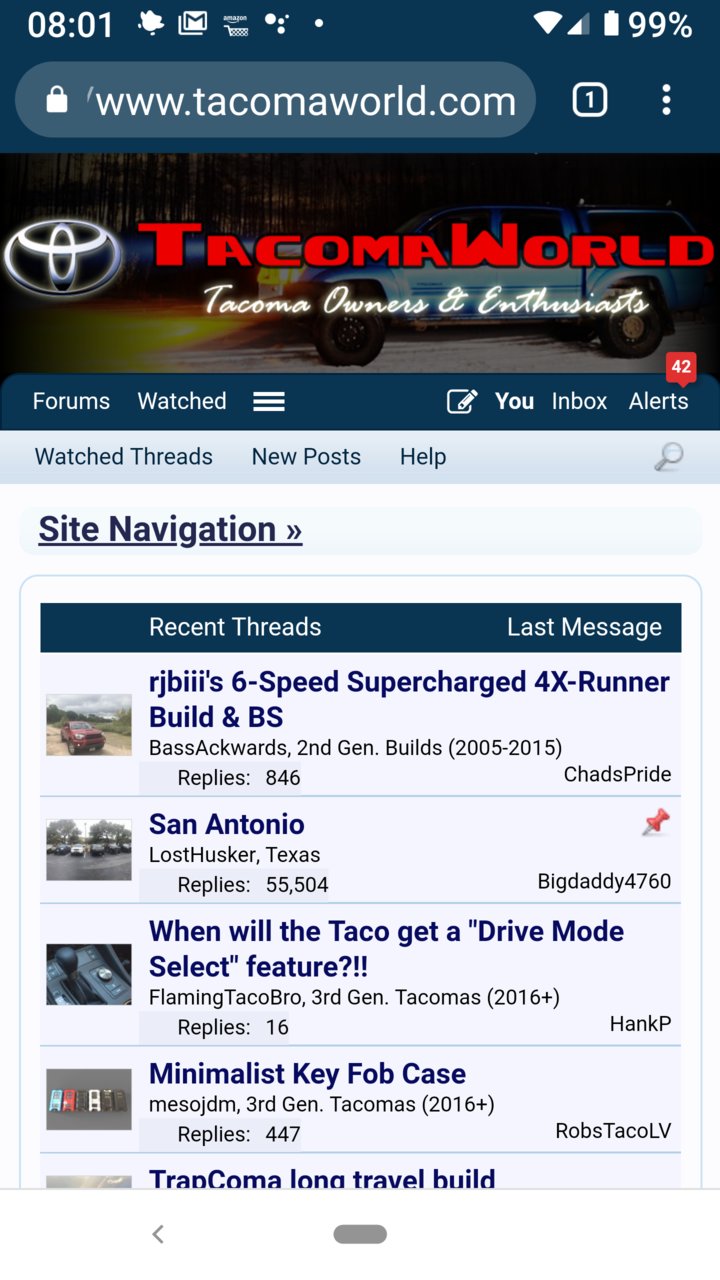Open the Minimalist Key Fob Case thread
720x1280 pixels.
point(308,1074)
